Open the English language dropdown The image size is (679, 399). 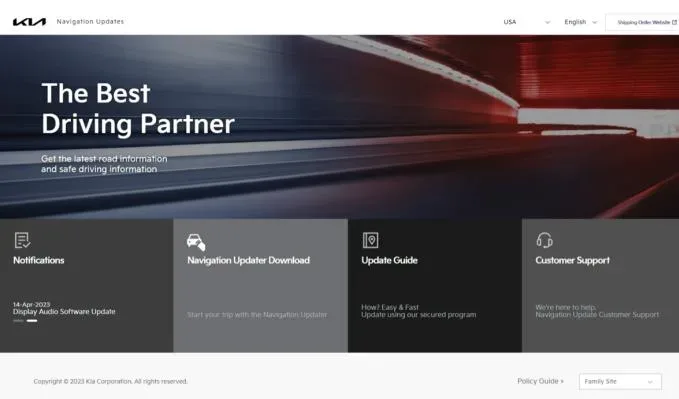580,22
